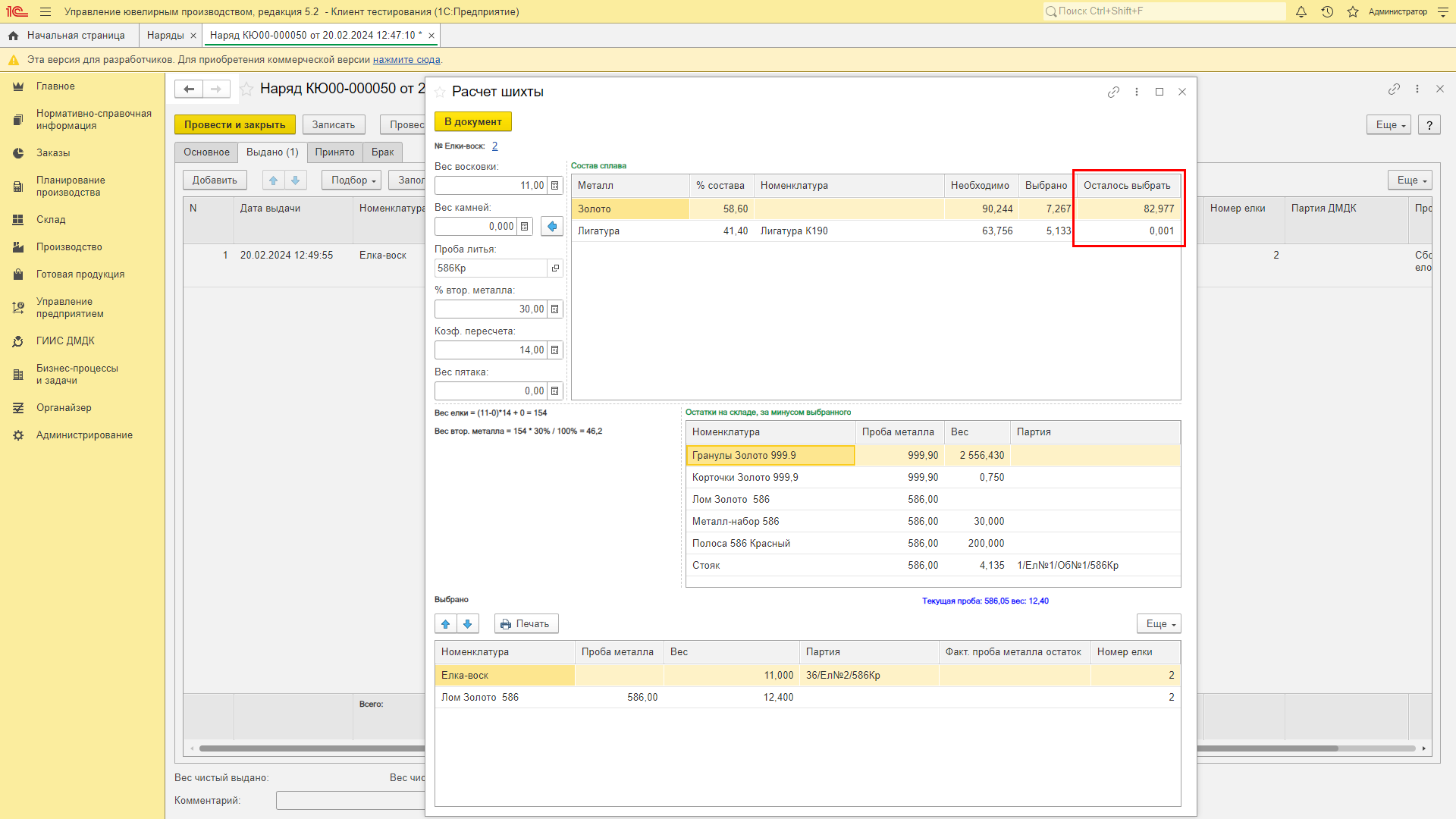Move selected row up in Выбрано

[x=446, y=624]
